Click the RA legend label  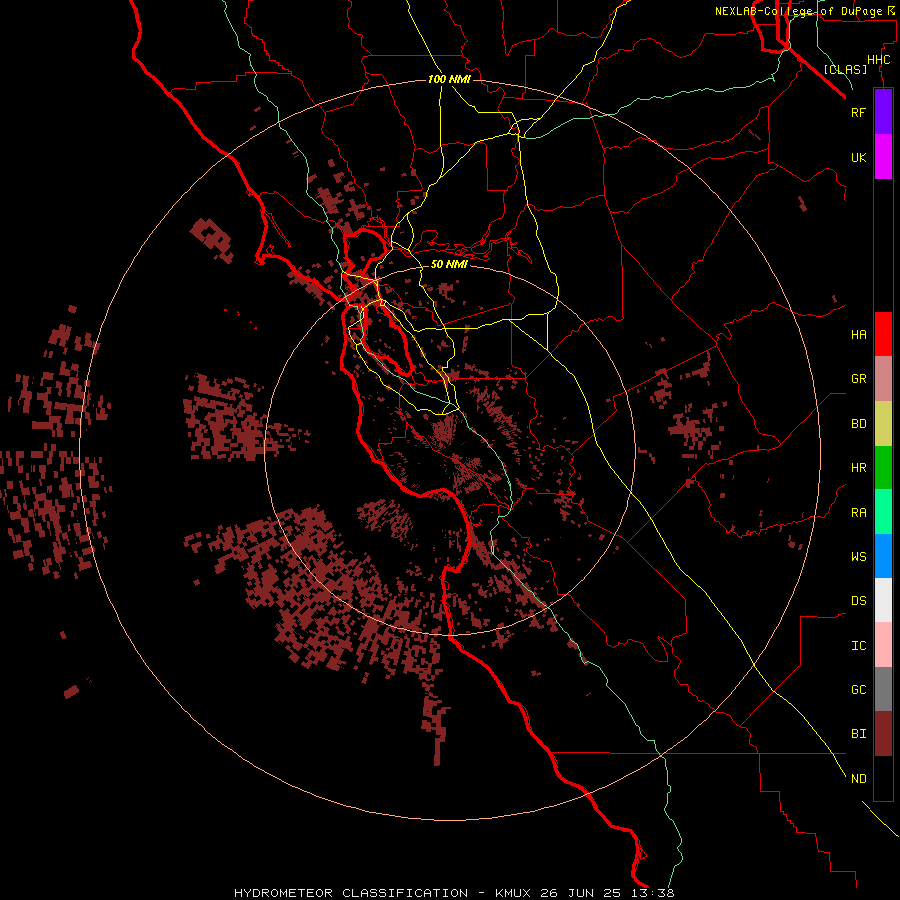(858, 513)
